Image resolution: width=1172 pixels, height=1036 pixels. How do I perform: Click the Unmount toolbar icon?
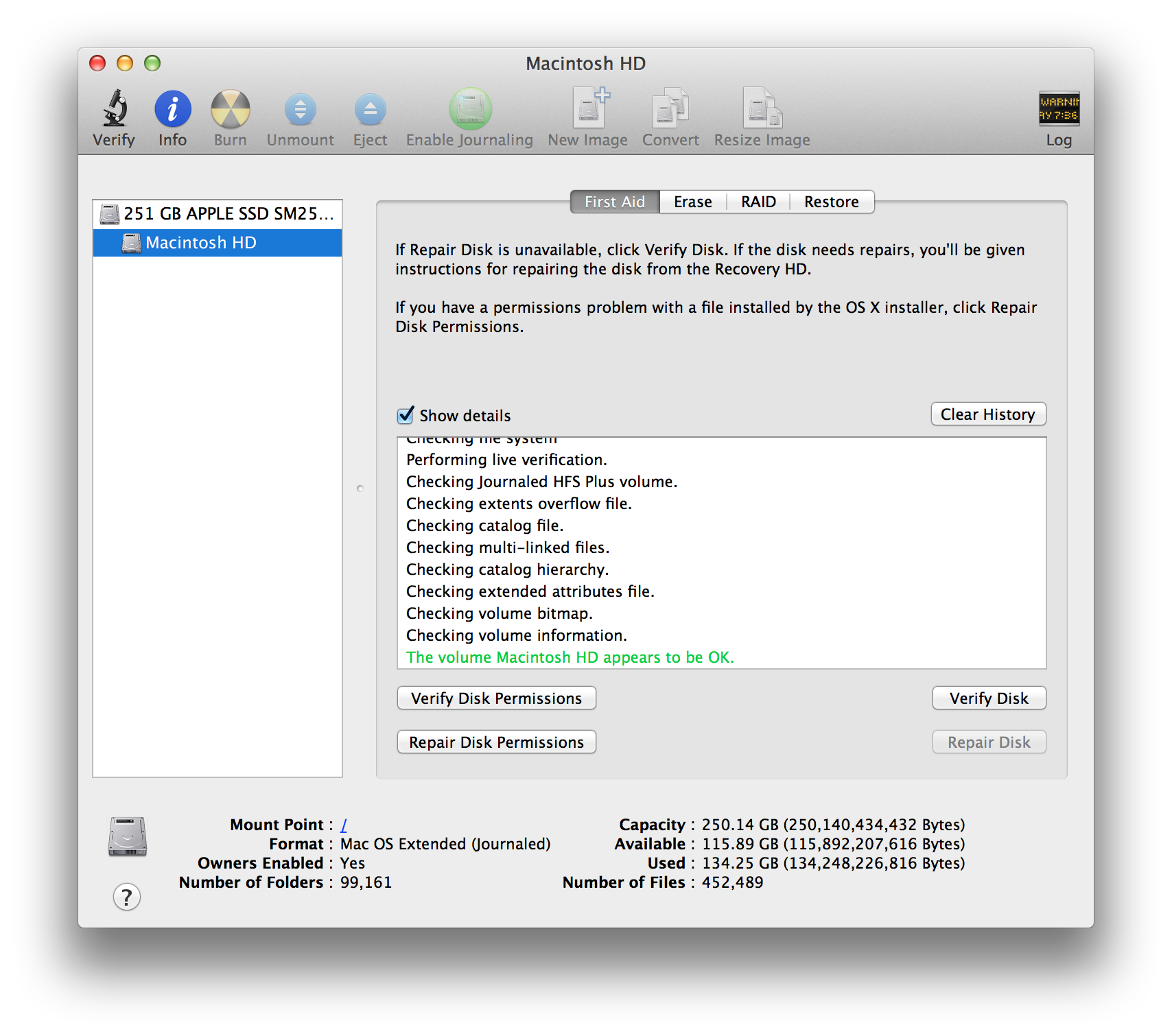click(301, 110)
